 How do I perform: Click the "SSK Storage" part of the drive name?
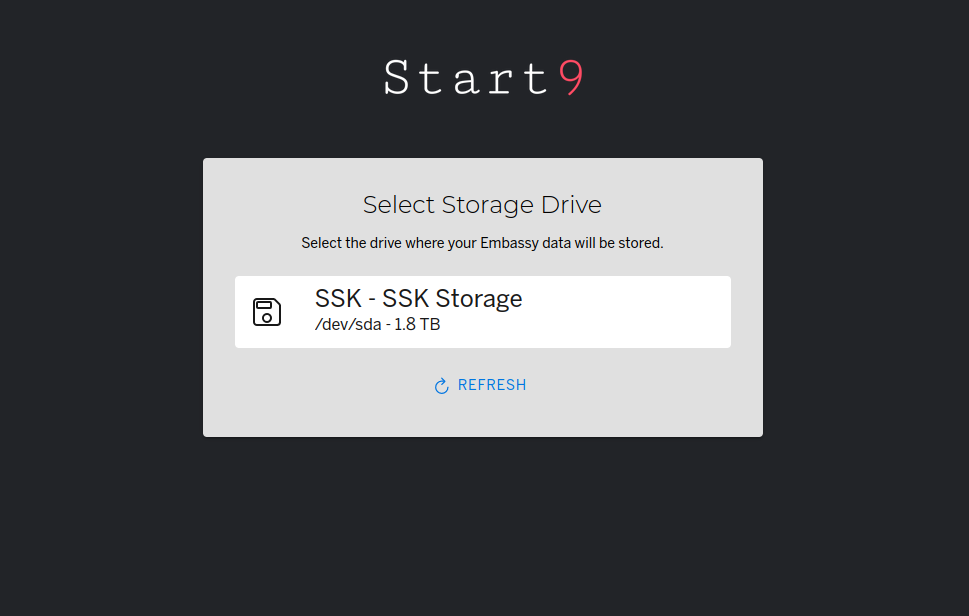pos(452,298)
